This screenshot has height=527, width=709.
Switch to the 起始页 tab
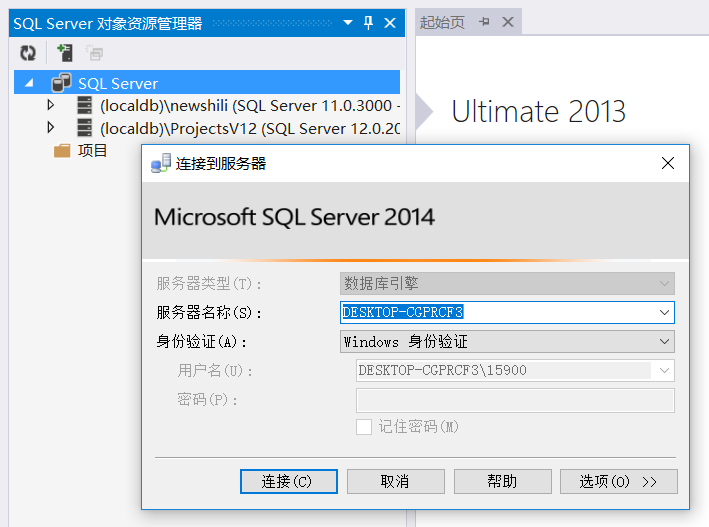[x=442, y=22]
